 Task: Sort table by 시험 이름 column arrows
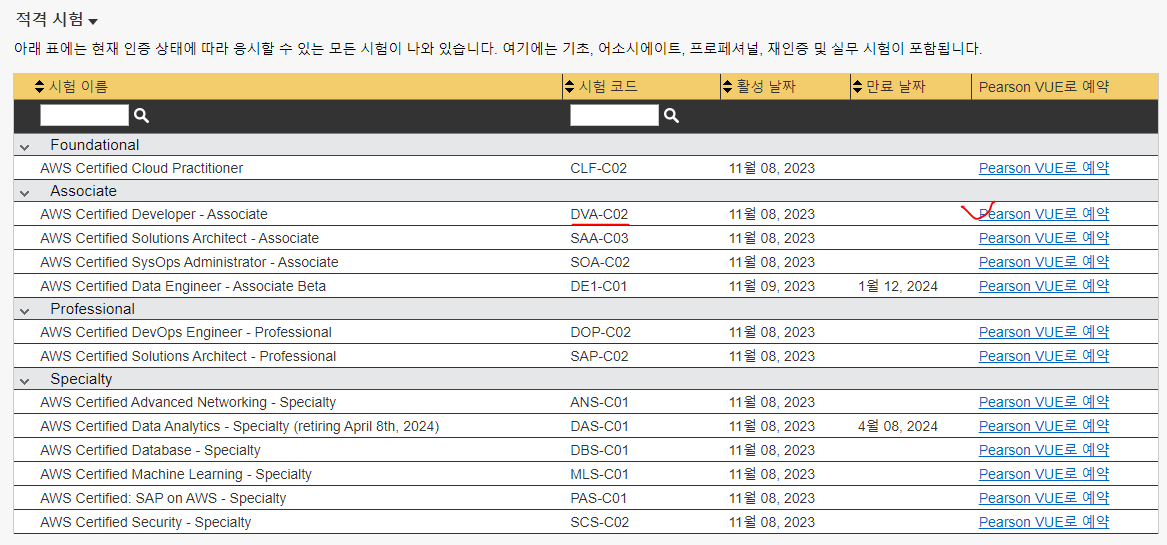pos(39,87)
